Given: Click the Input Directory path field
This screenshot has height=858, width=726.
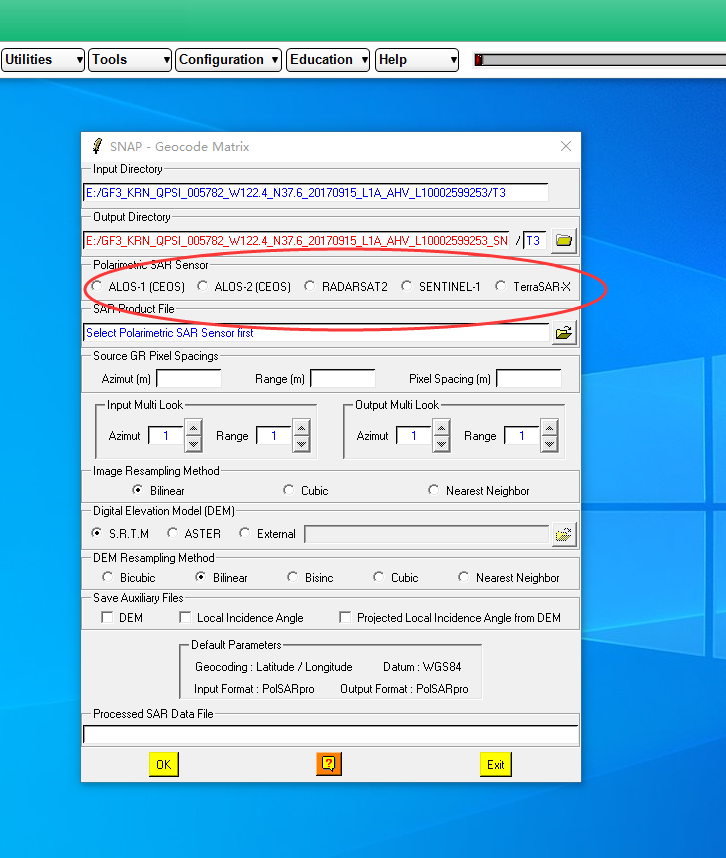Looking at the screenshot, I should point(316,193).
